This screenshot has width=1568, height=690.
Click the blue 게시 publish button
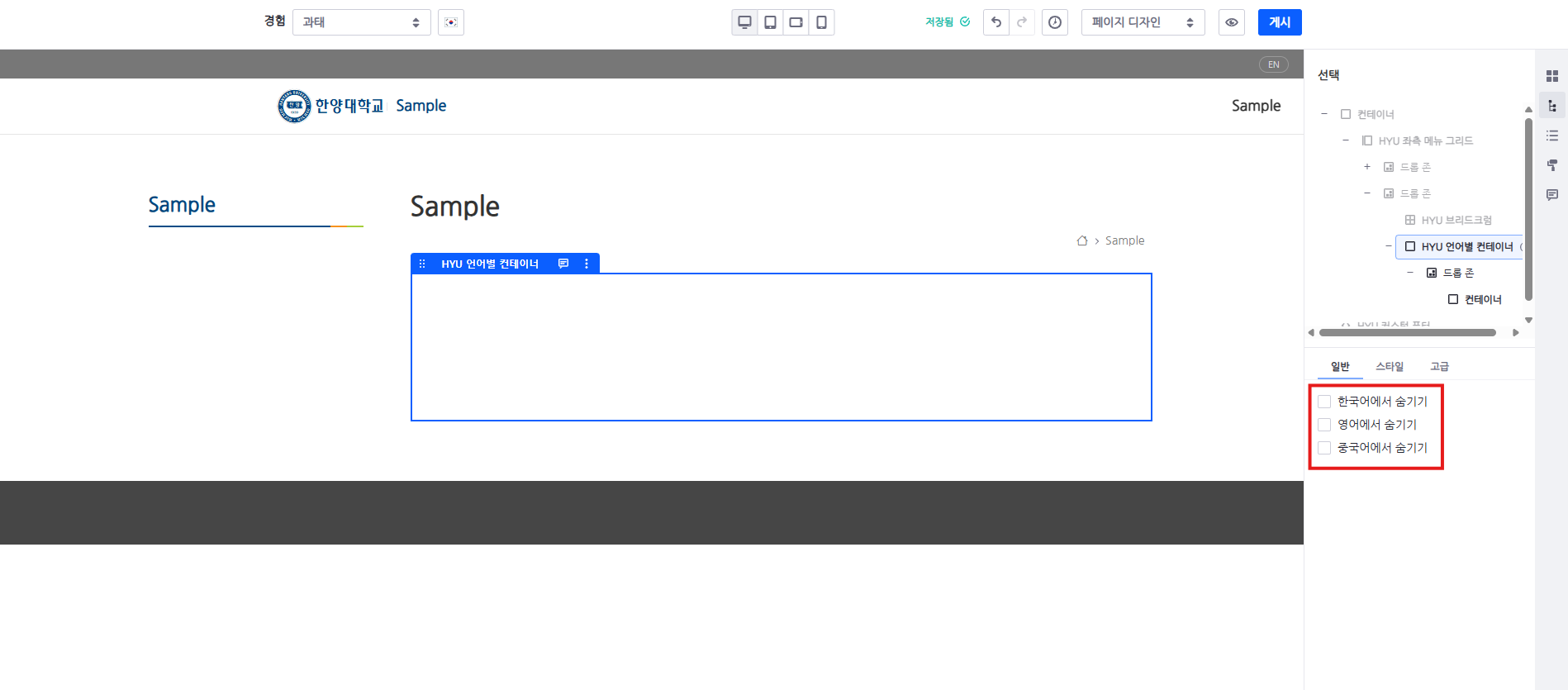(x=1279, y=22)
